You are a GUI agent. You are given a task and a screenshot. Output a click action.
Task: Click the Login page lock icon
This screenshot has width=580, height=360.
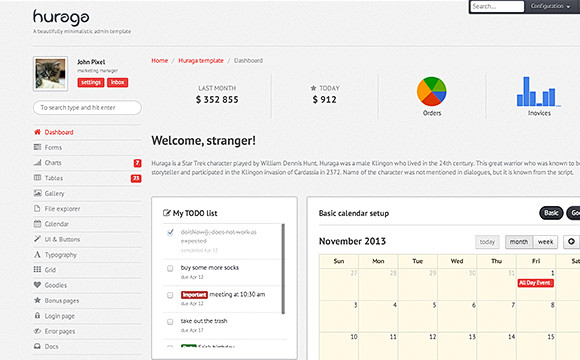37,316
